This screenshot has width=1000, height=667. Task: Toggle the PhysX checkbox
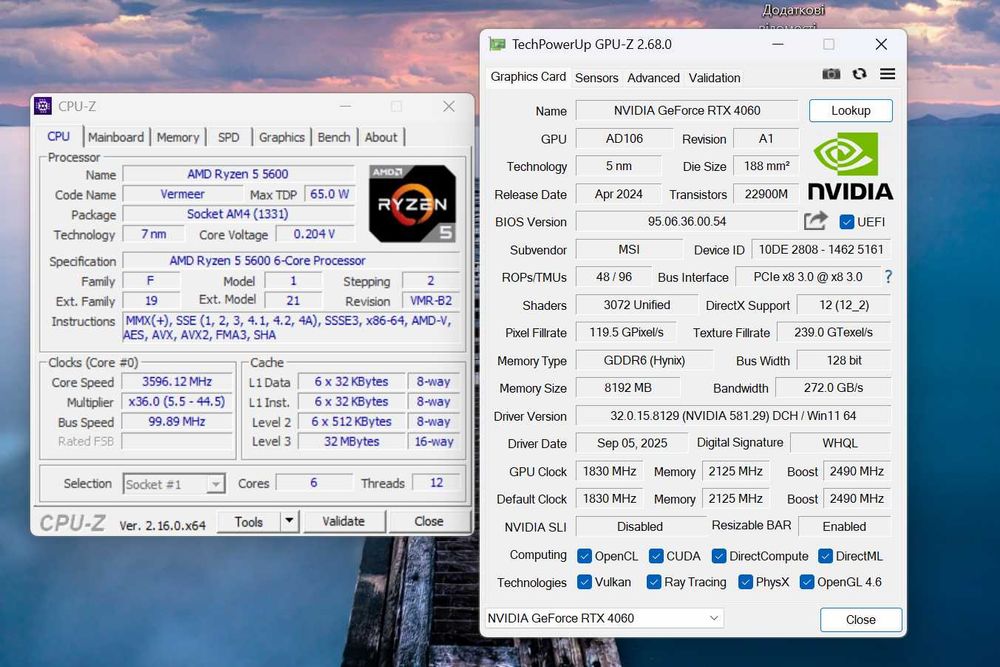[x=745, y=582]
